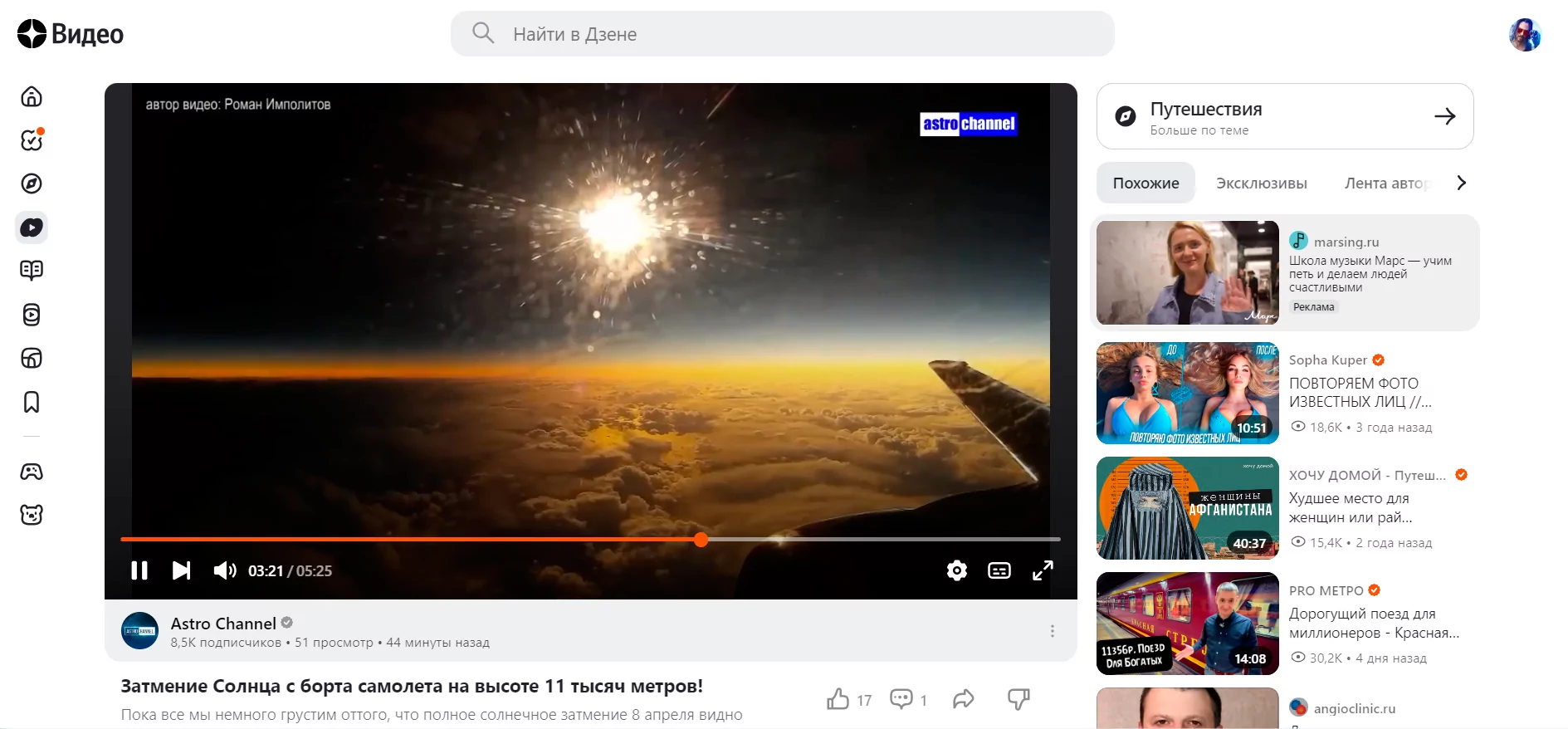Open the Articles book icon in sidebar
Viewport: 1568px width, 729px height.
[32, 271]
